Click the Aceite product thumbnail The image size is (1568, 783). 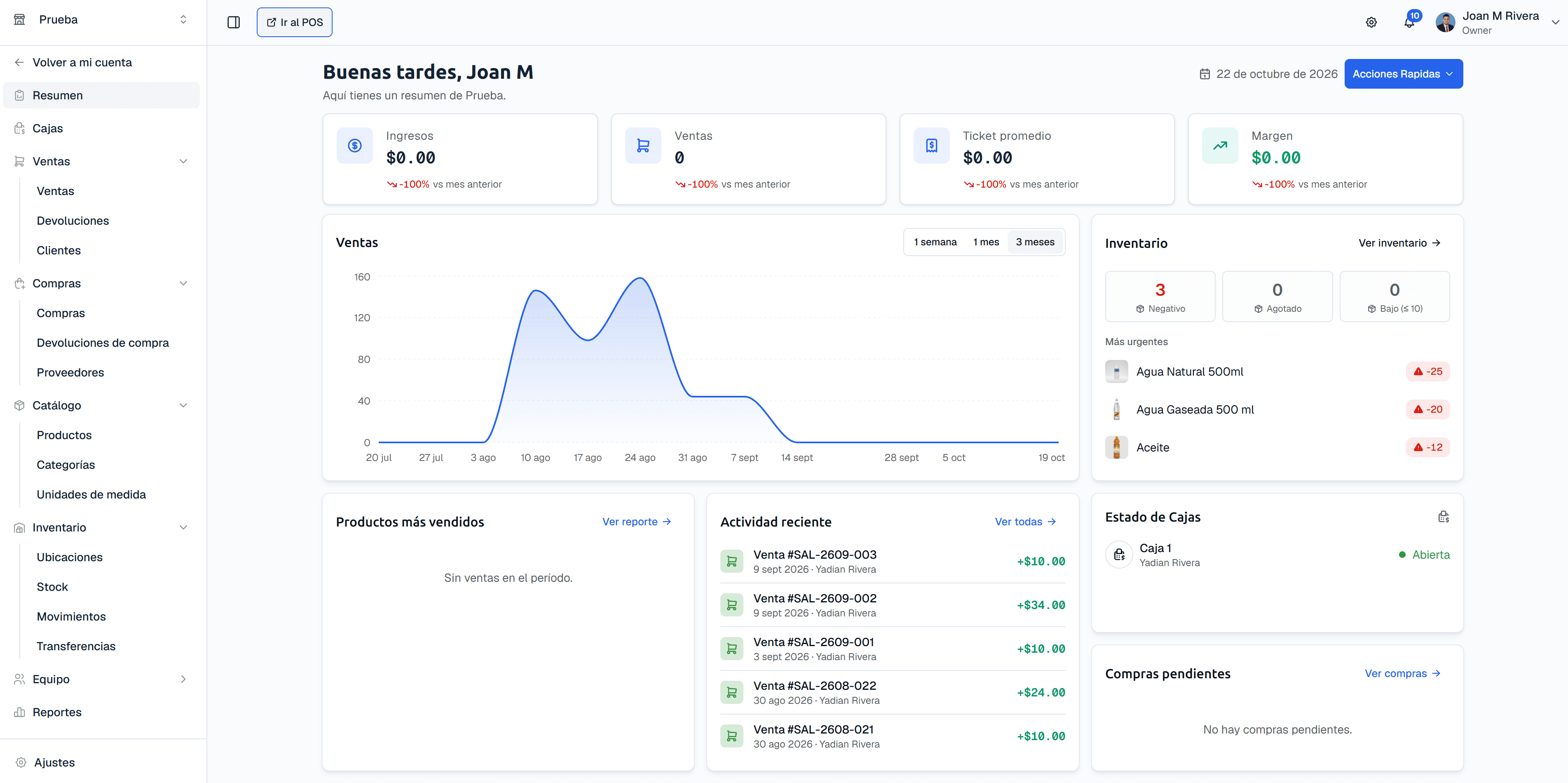click(x=1116, y=447)
